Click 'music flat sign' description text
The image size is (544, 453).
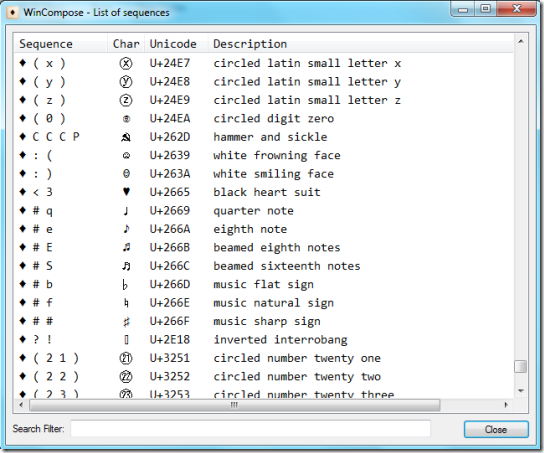263,284
